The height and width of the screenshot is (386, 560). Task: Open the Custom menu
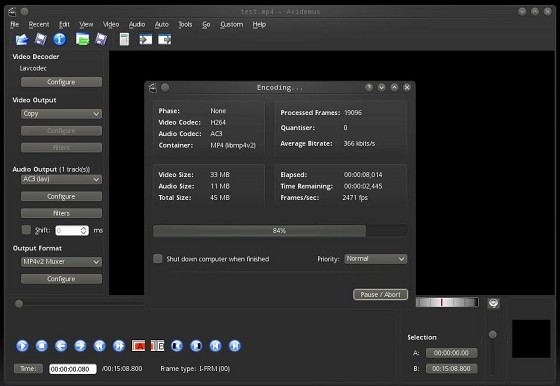point(231,24)
